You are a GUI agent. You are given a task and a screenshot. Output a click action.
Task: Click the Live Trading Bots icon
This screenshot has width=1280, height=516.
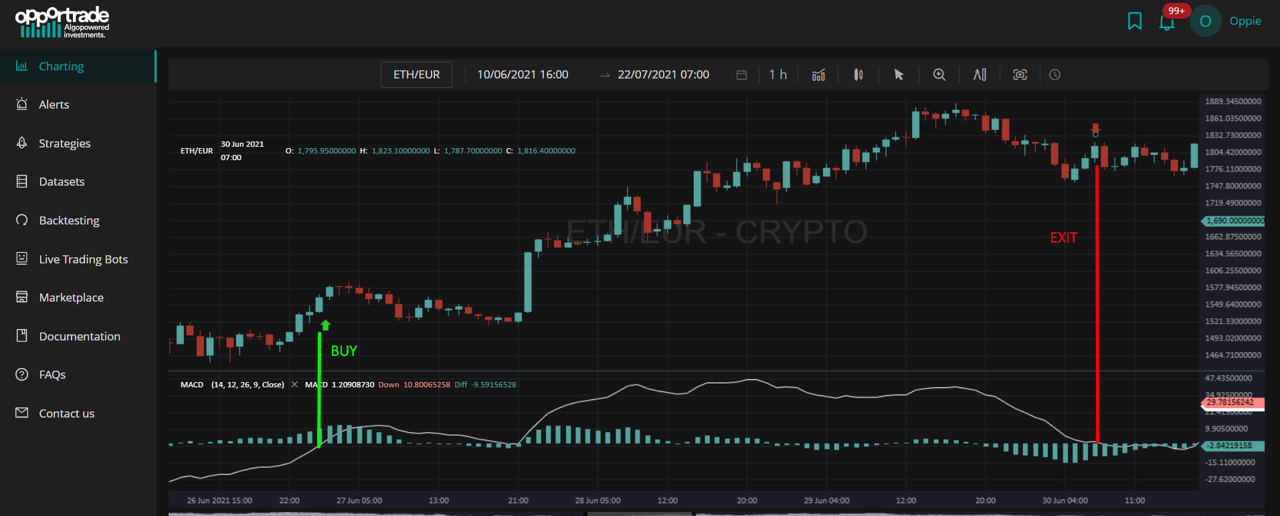[22, 259]
